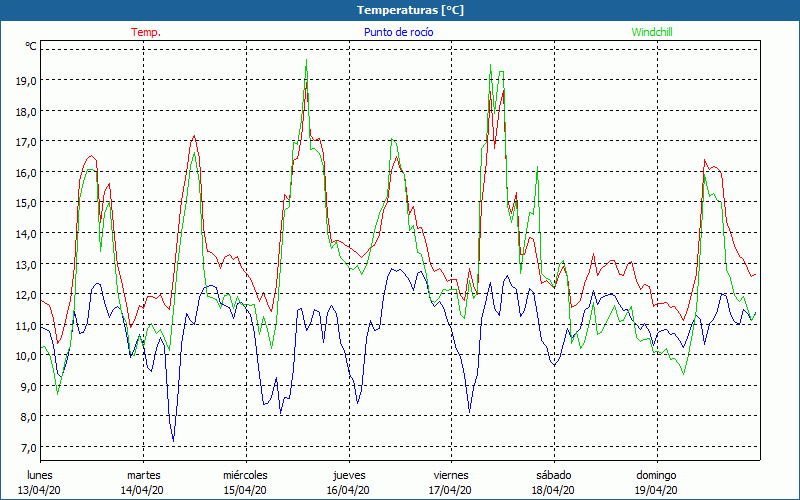Image resolution: width=800 pixels, height=500 pixels.
Task: Click the '14/04/20' date label
Action: coord(142,490)
